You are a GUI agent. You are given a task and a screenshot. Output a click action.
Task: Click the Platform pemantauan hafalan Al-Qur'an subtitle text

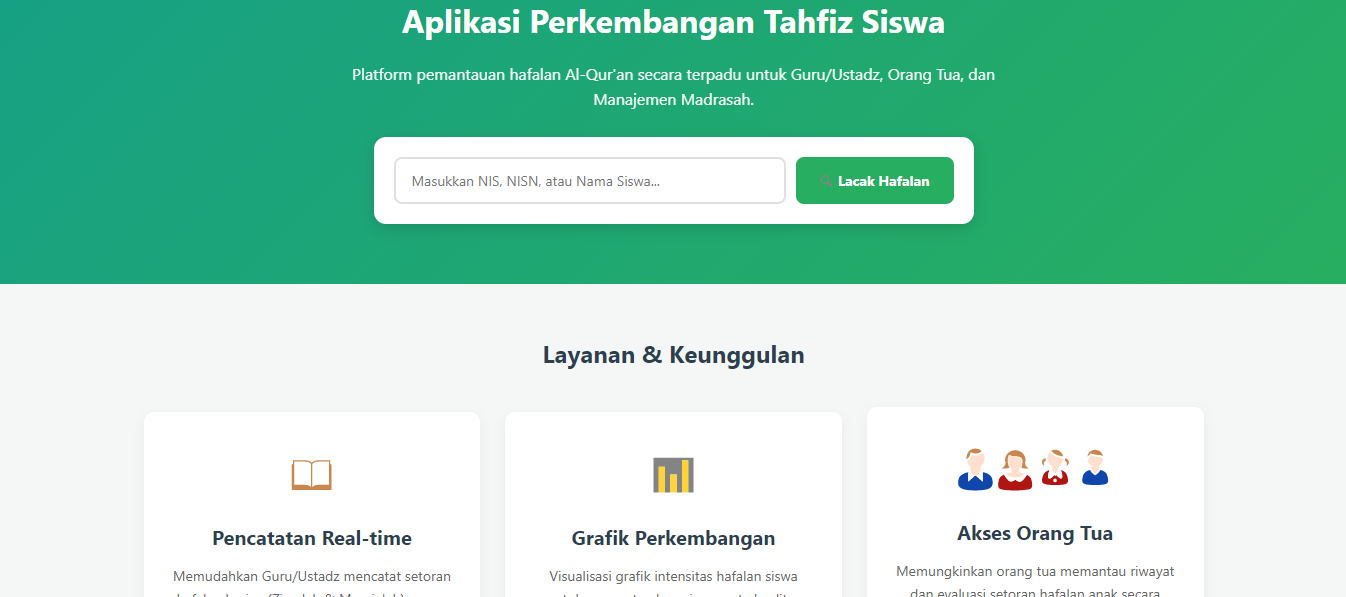coord(673,87)
